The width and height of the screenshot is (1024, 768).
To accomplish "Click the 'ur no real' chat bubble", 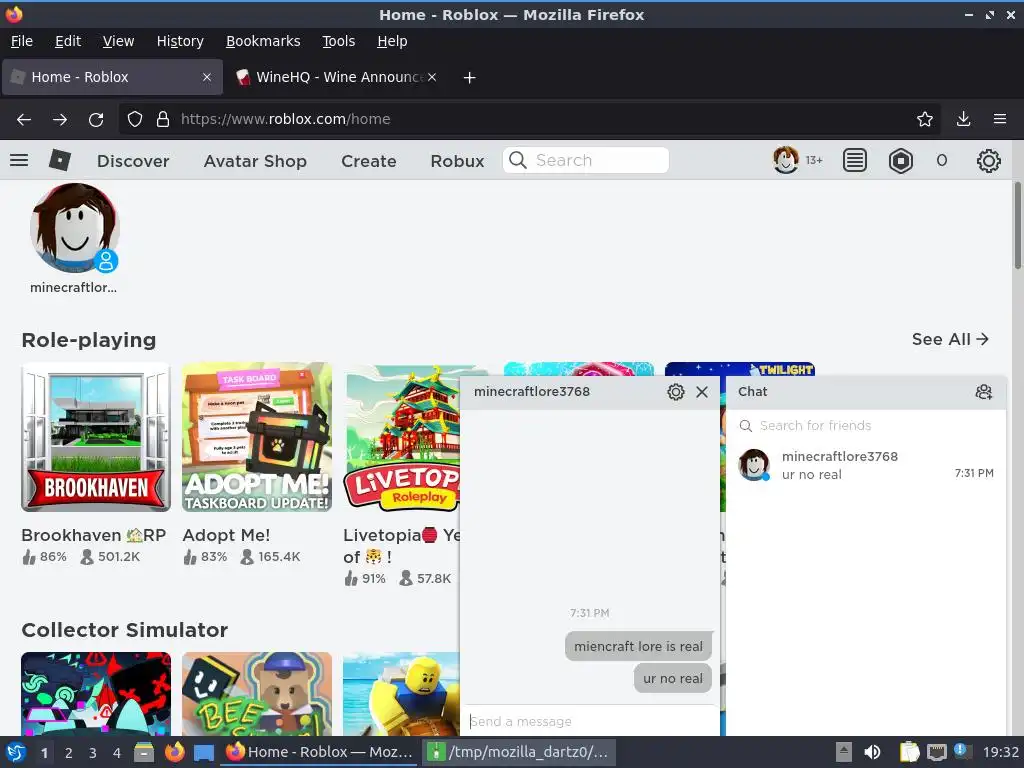I will point(673,679).
